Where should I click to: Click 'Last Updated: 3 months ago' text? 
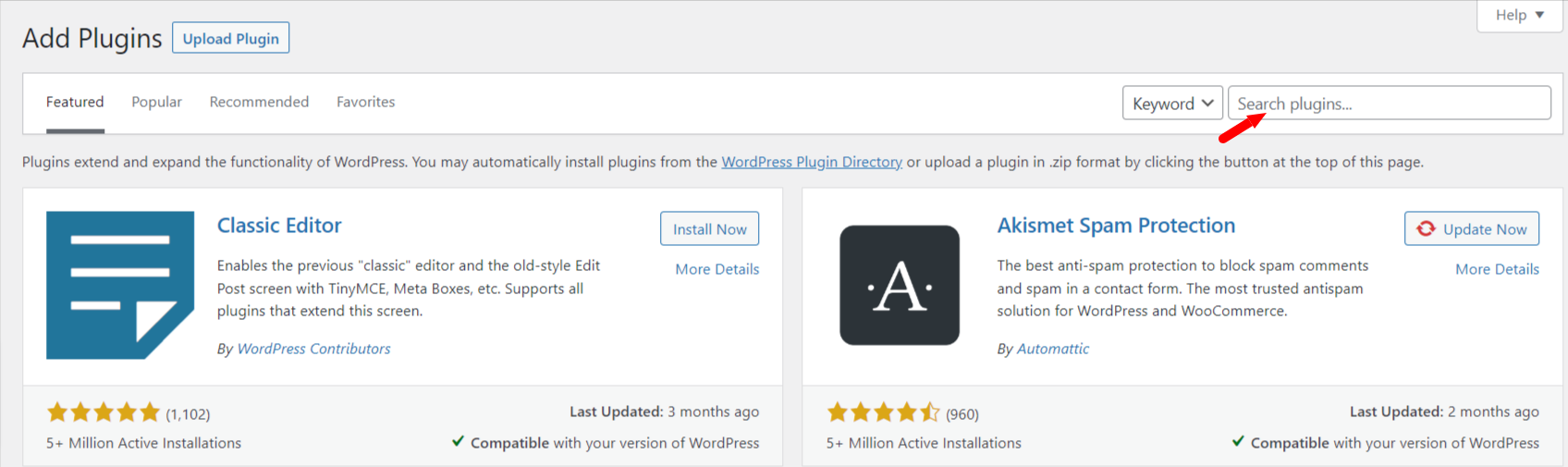664,412
